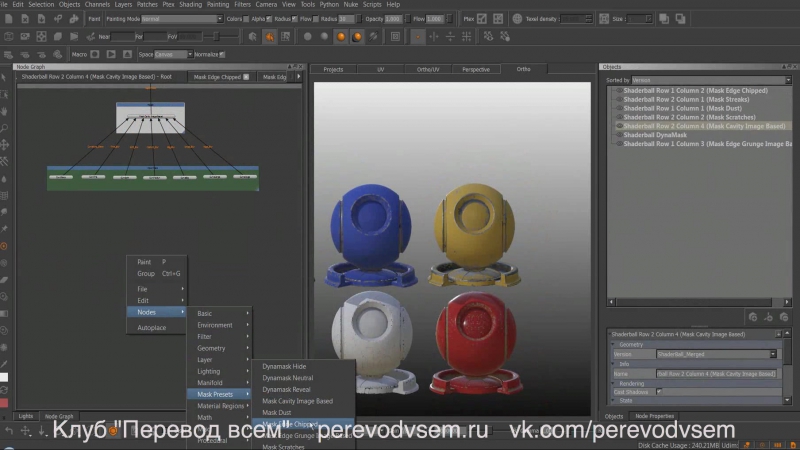Select Shaderball DynaMask in Objects list

click(x=655, y=135)
